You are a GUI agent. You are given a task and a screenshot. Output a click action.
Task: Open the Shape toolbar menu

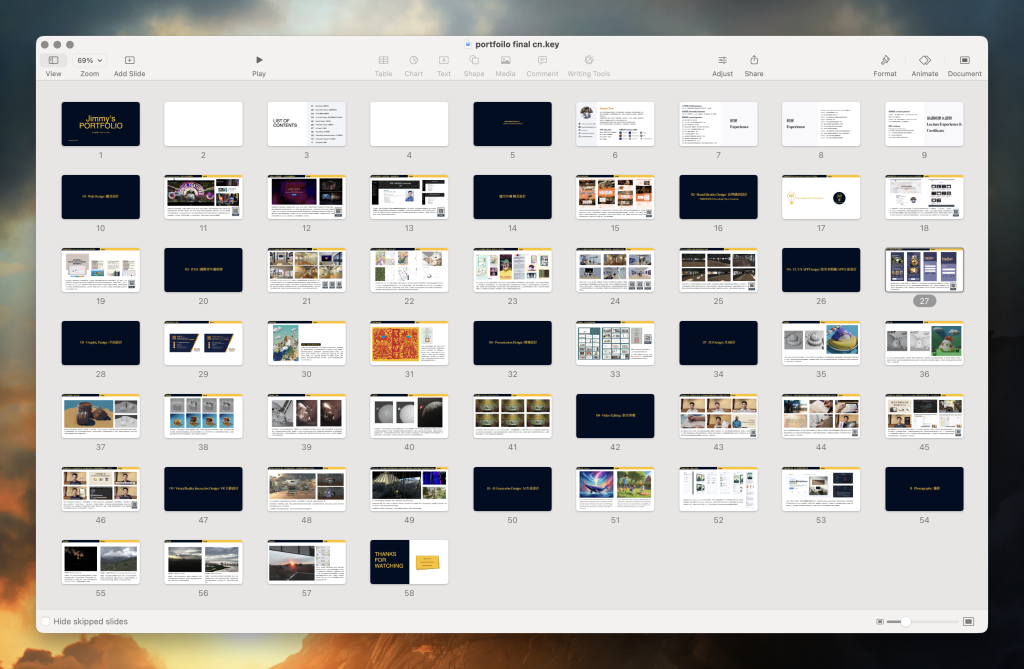coord(474,61)
